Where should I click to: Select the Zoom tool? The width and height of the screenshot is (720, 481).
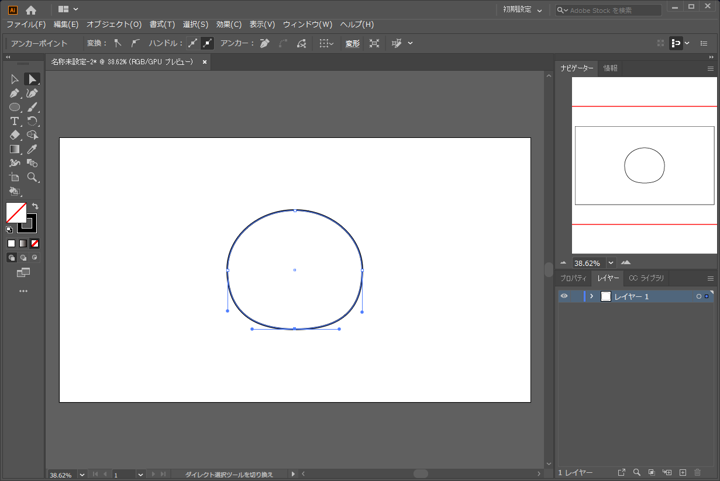(32, 177)
